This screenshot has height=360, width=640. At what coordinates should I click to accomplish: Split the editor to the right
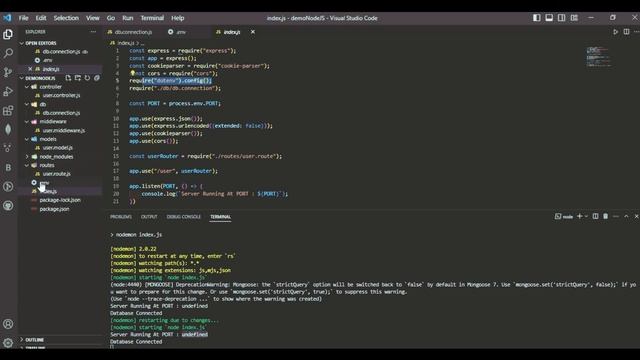pyautogui.click(x=626, y=32)
